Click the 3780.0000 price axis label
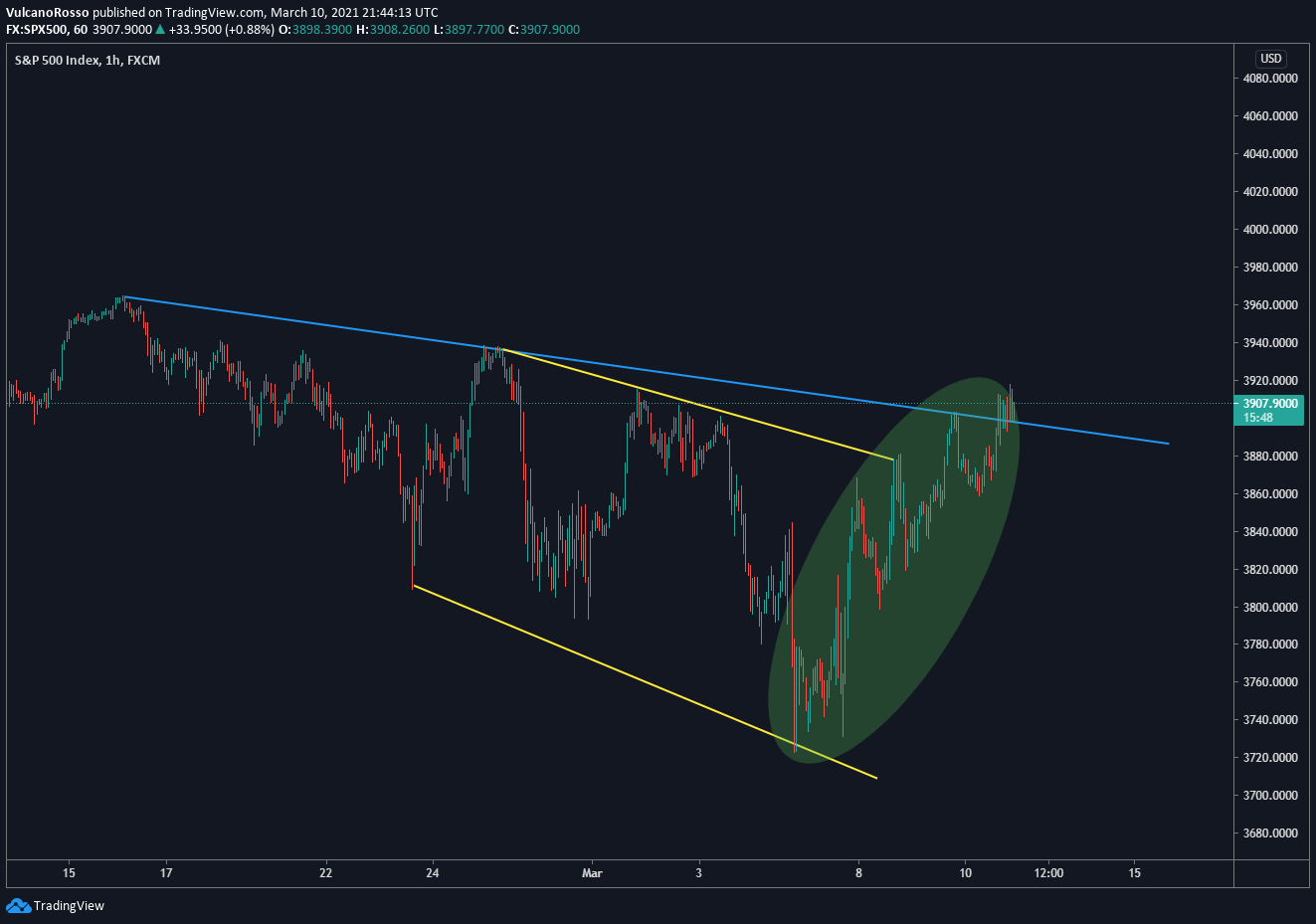 [1270, 645]
